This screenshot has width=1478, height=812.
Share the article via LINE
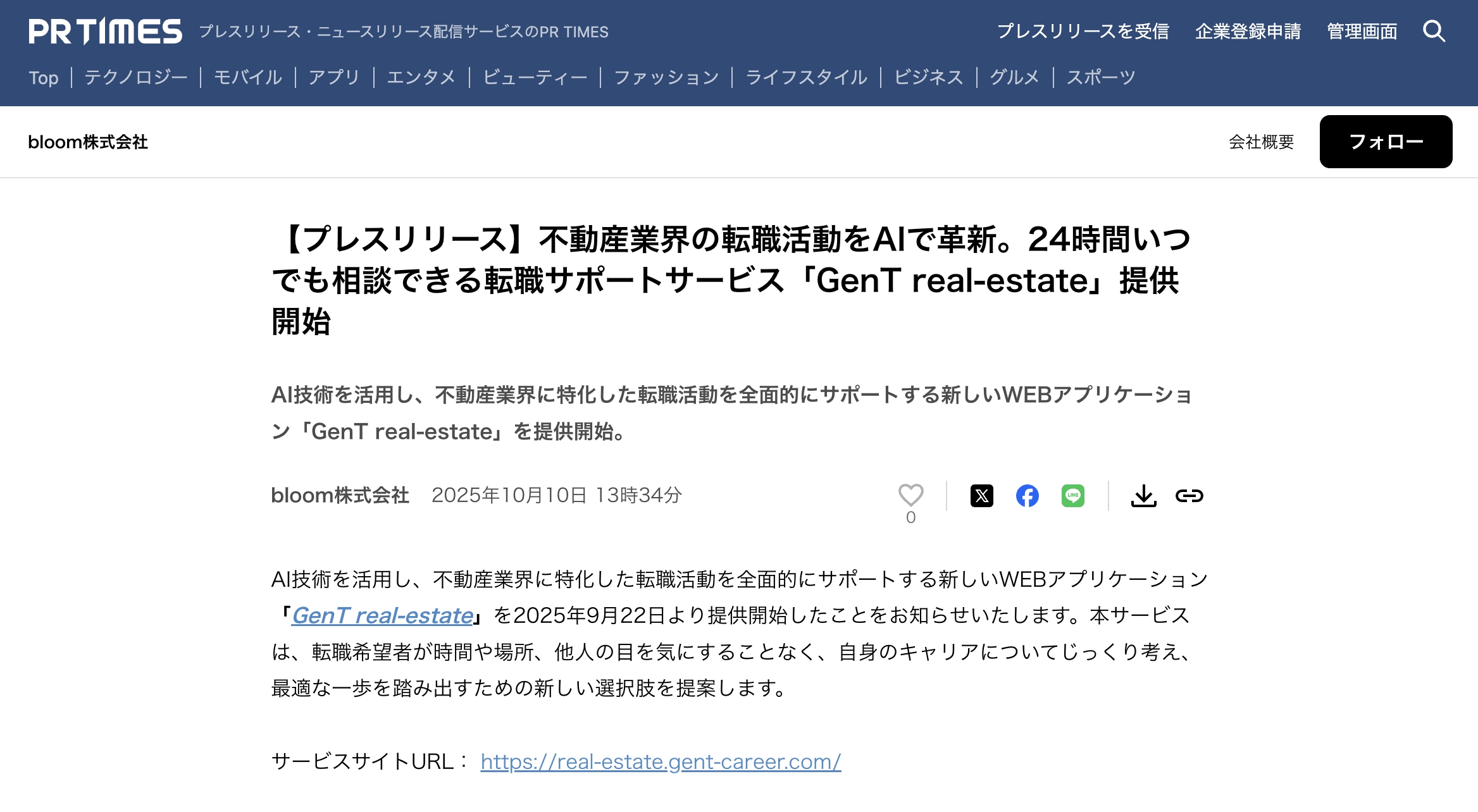pyautogui.click(x=1072, y=496)
